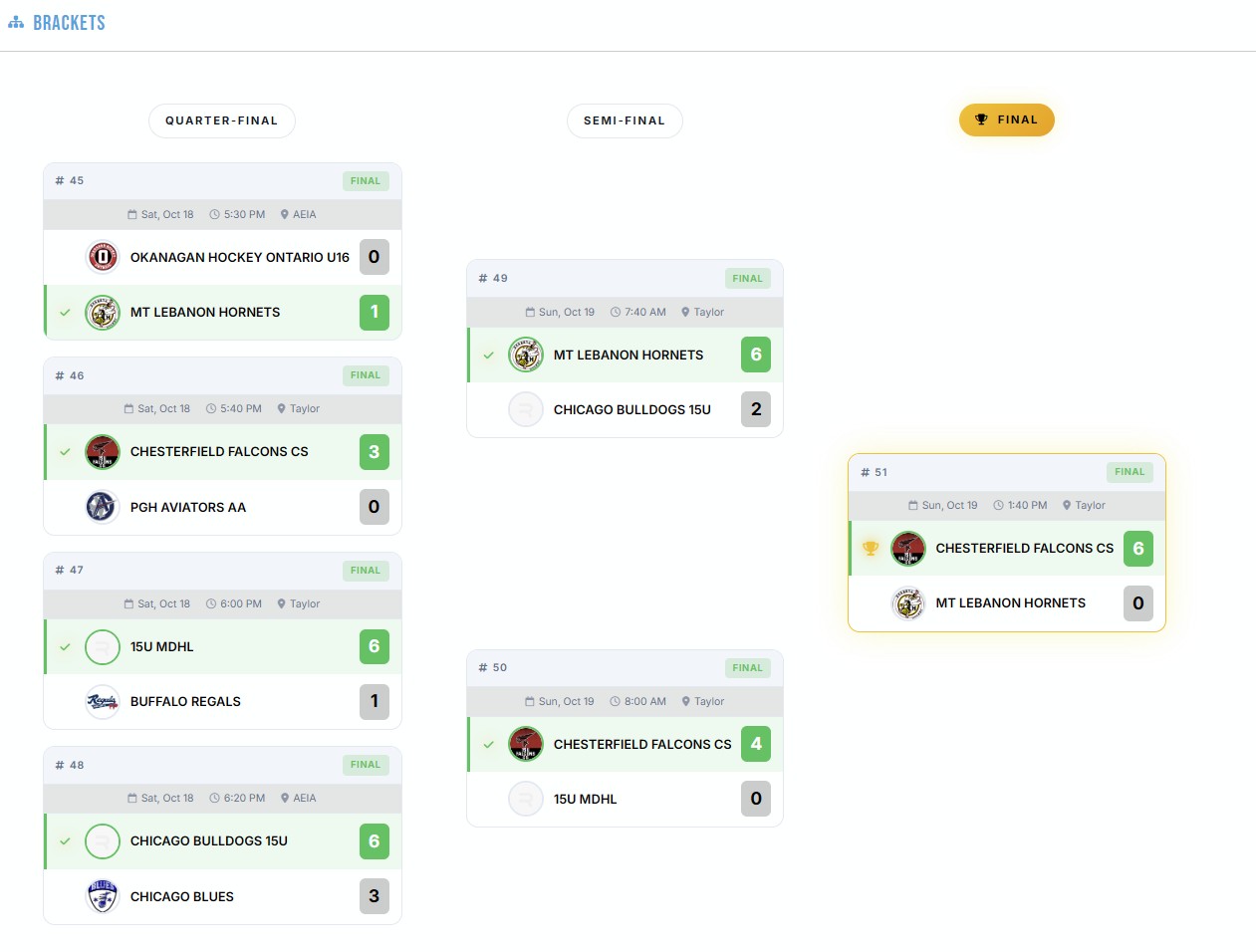
Task: Select the QUARTER-FINAL round label
Action: pyautogui.click(x=221, y=119)
